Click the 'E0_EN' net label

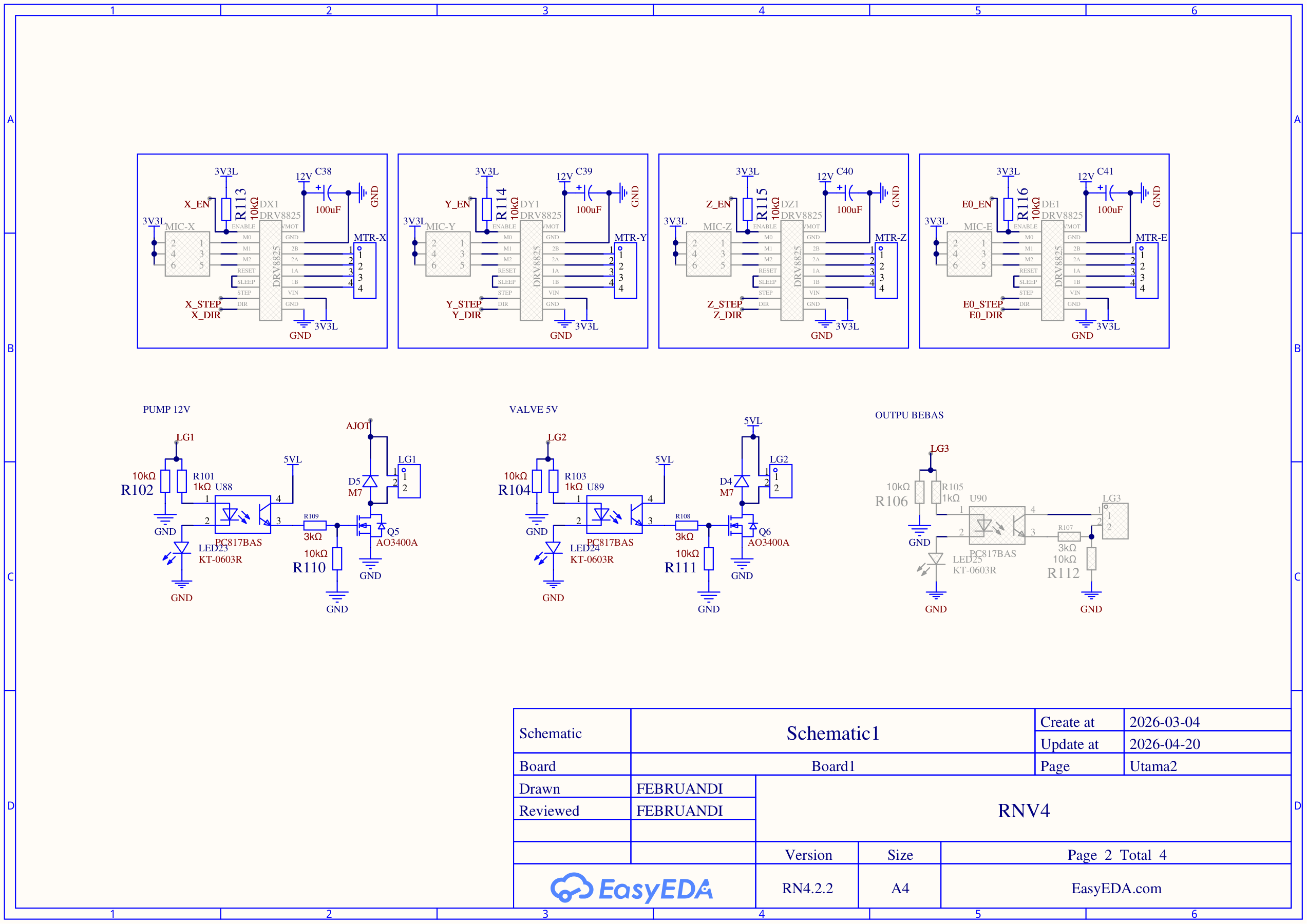tap(977, 204)
